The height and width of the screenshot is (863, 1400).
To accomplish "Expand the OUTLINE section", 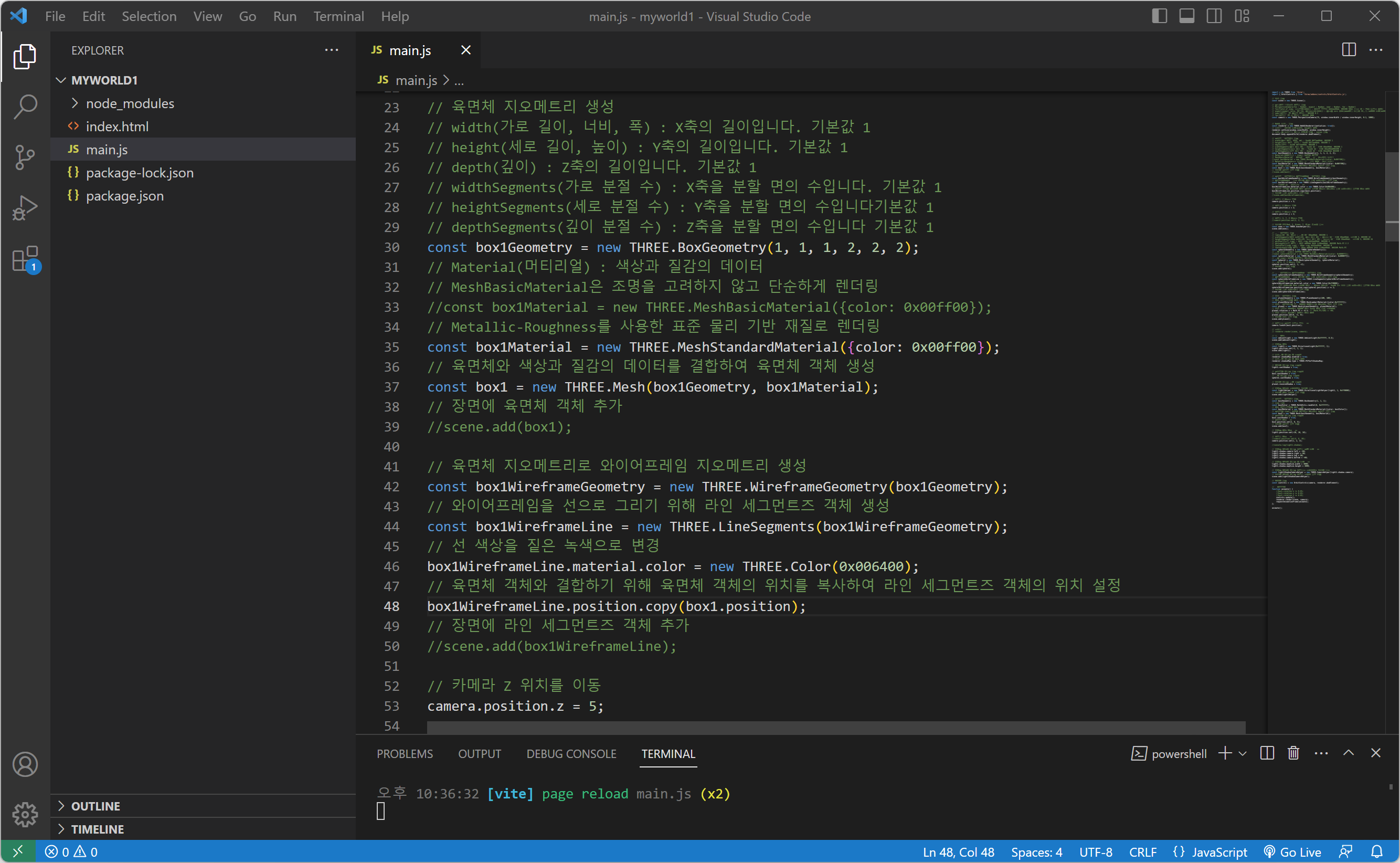I will (x=96, y=806).
